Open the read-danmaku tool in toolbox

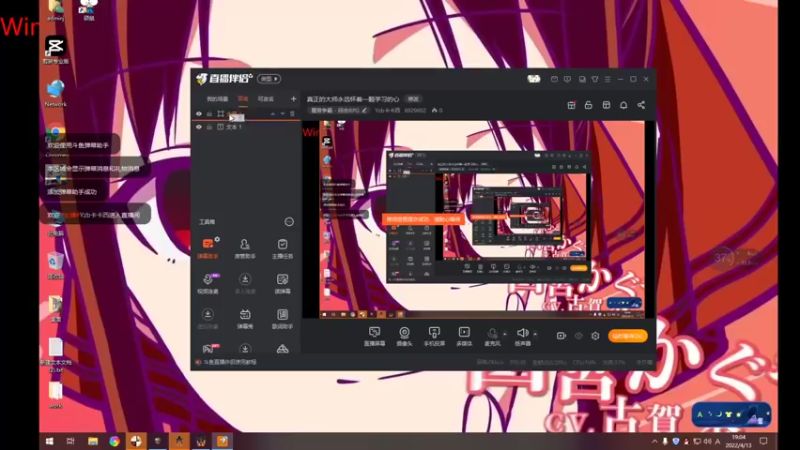tap(282, 283)
